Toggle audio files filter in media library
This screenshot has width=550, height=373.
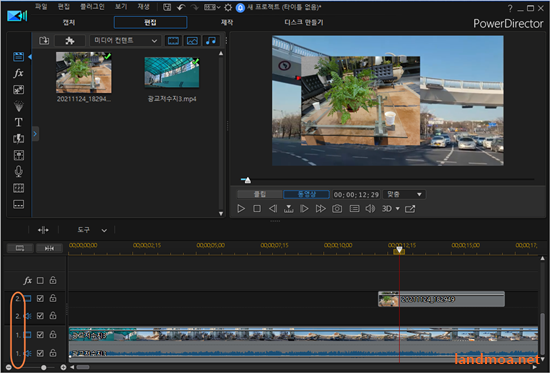tap(211, 41)
